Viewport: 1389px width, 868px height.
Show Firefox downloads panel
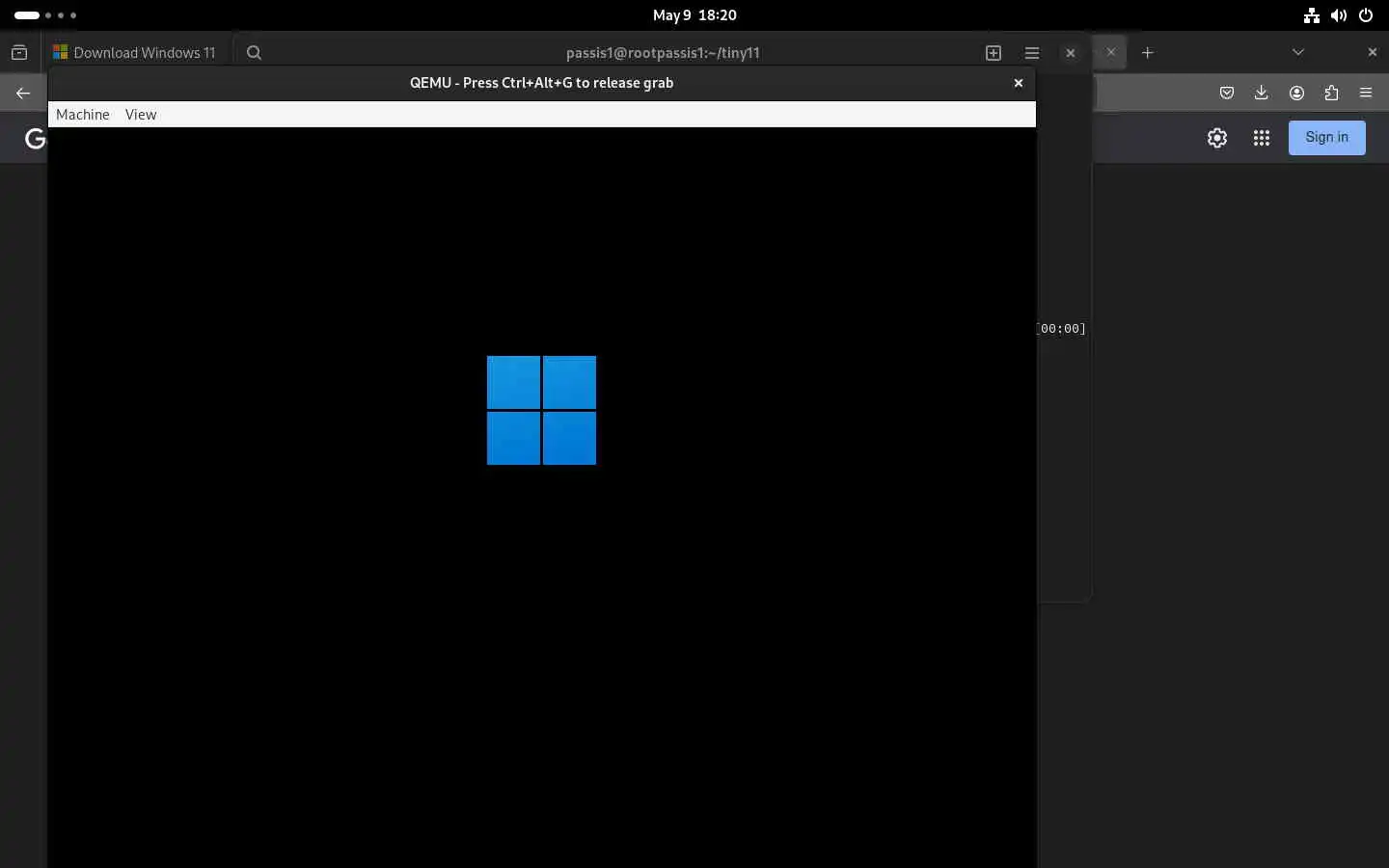tap(1262, 93)
